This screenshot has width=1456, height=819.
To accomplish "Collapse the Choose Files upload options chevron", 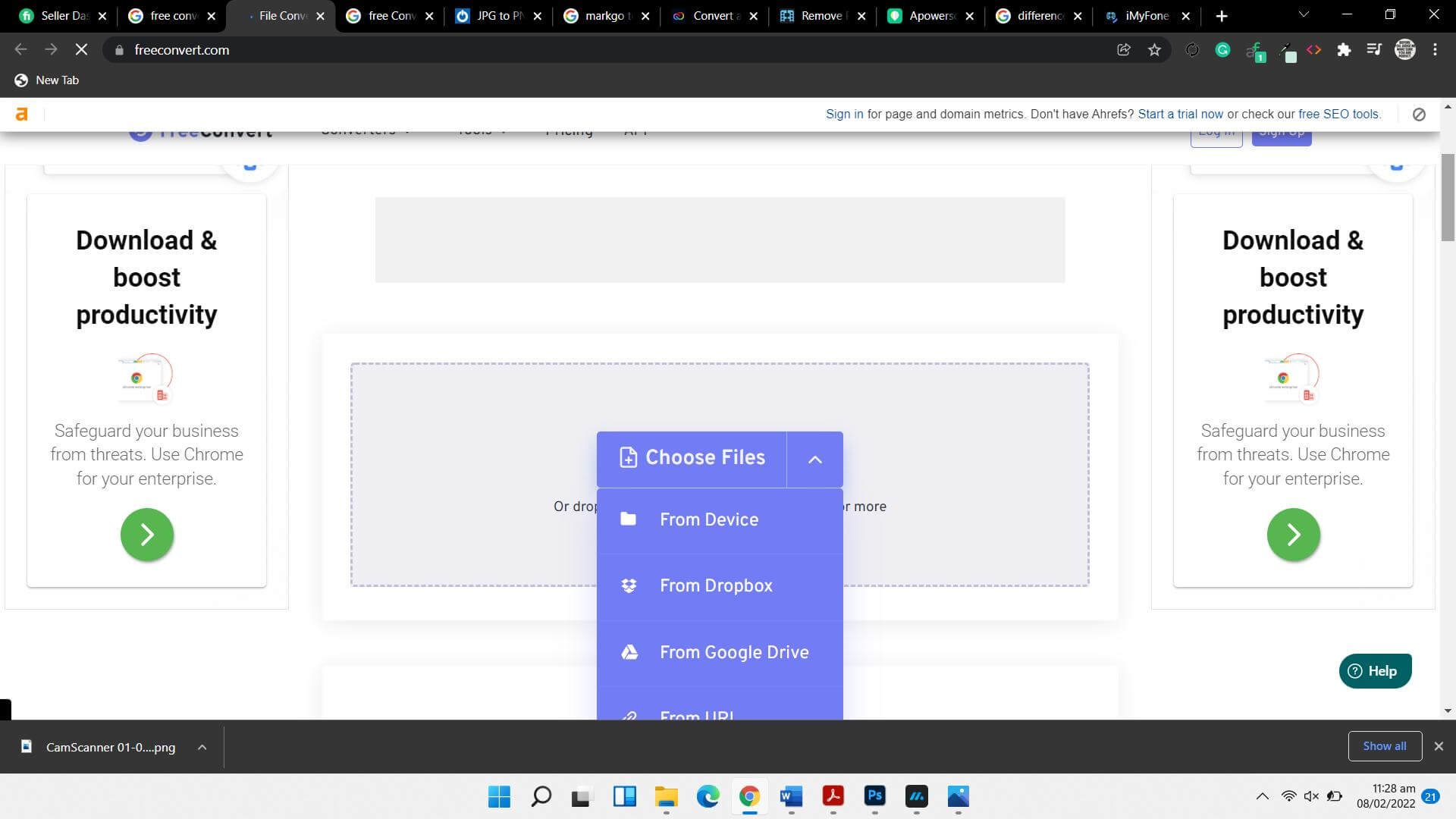I will point(816,460).
